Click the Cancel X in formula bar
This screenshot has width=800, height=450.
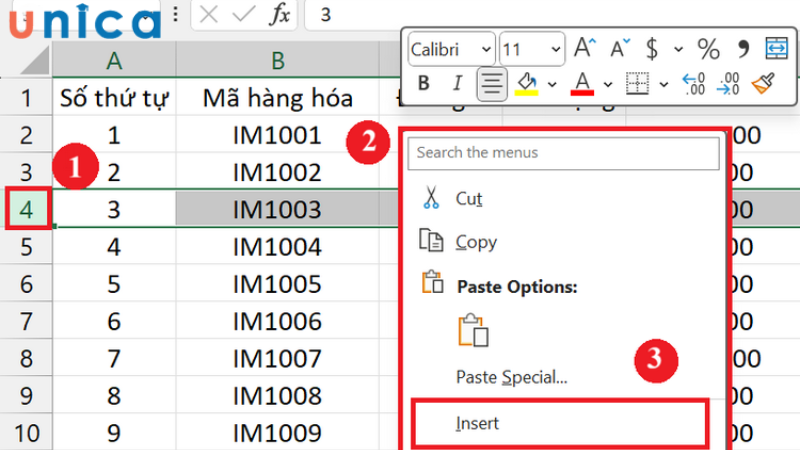[209, 14]
